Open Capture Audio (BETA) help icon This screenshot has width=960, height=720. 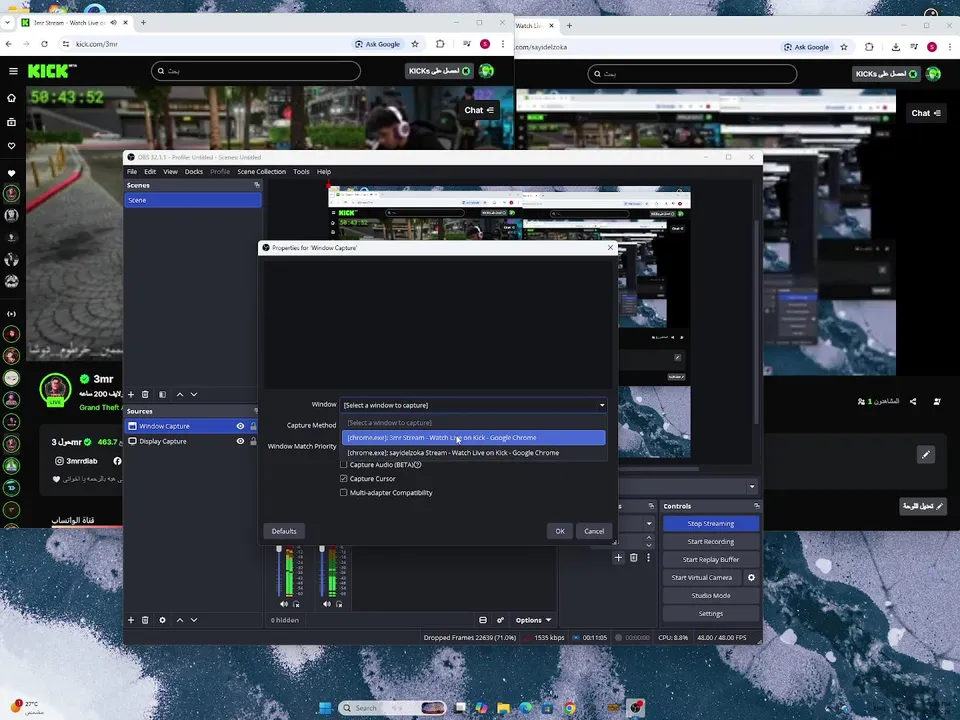point(418,465)
